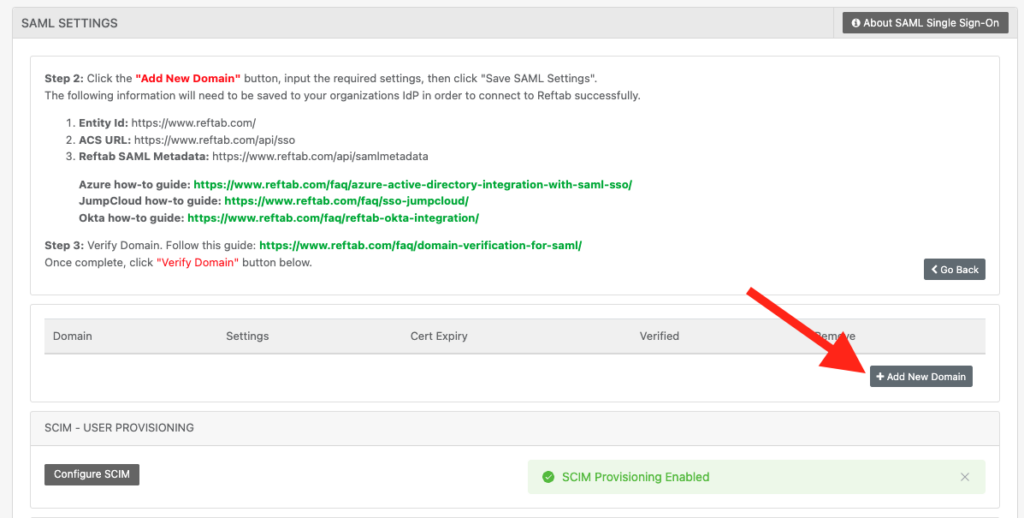Click the Go Back button
Viewport: 1024px width, 518px height.
(954, 269)
